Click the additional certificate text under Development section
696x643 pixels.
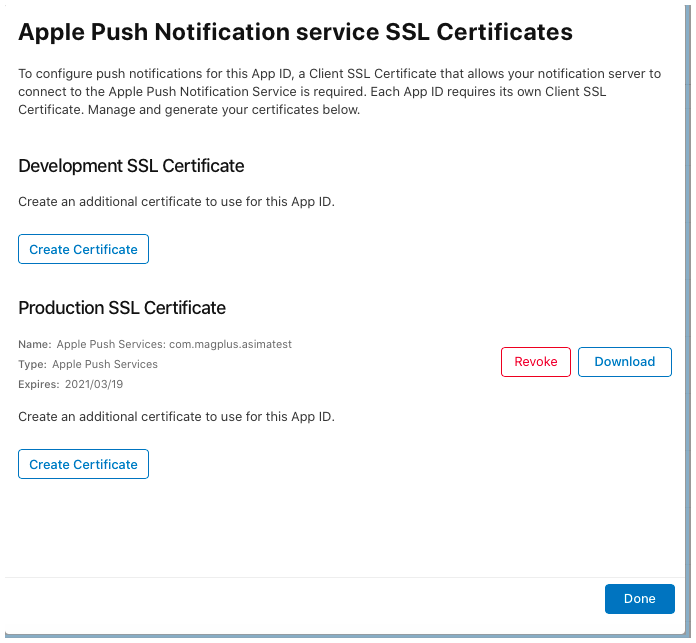[176, 202]
